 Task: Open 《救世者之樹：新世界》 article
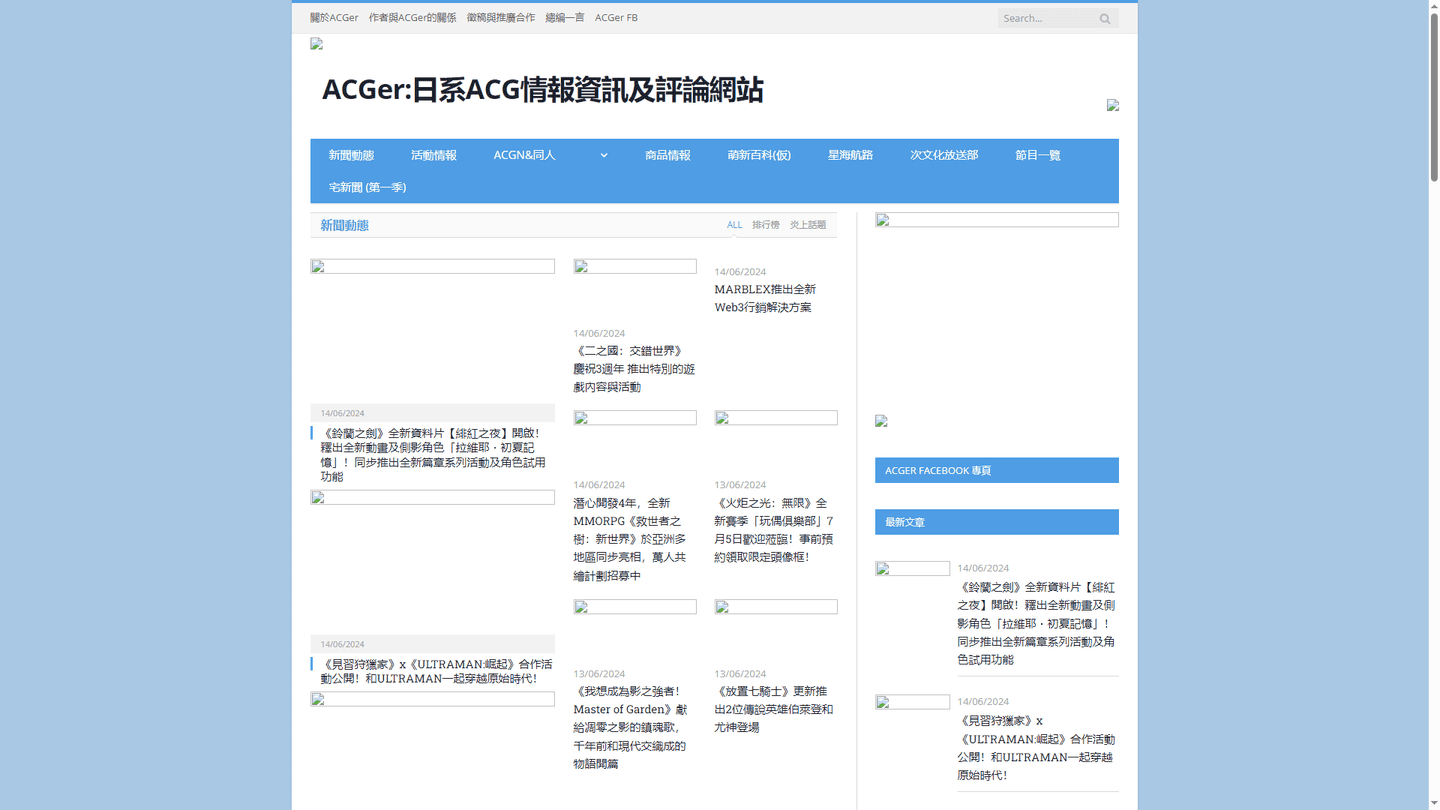click(630, 539)
